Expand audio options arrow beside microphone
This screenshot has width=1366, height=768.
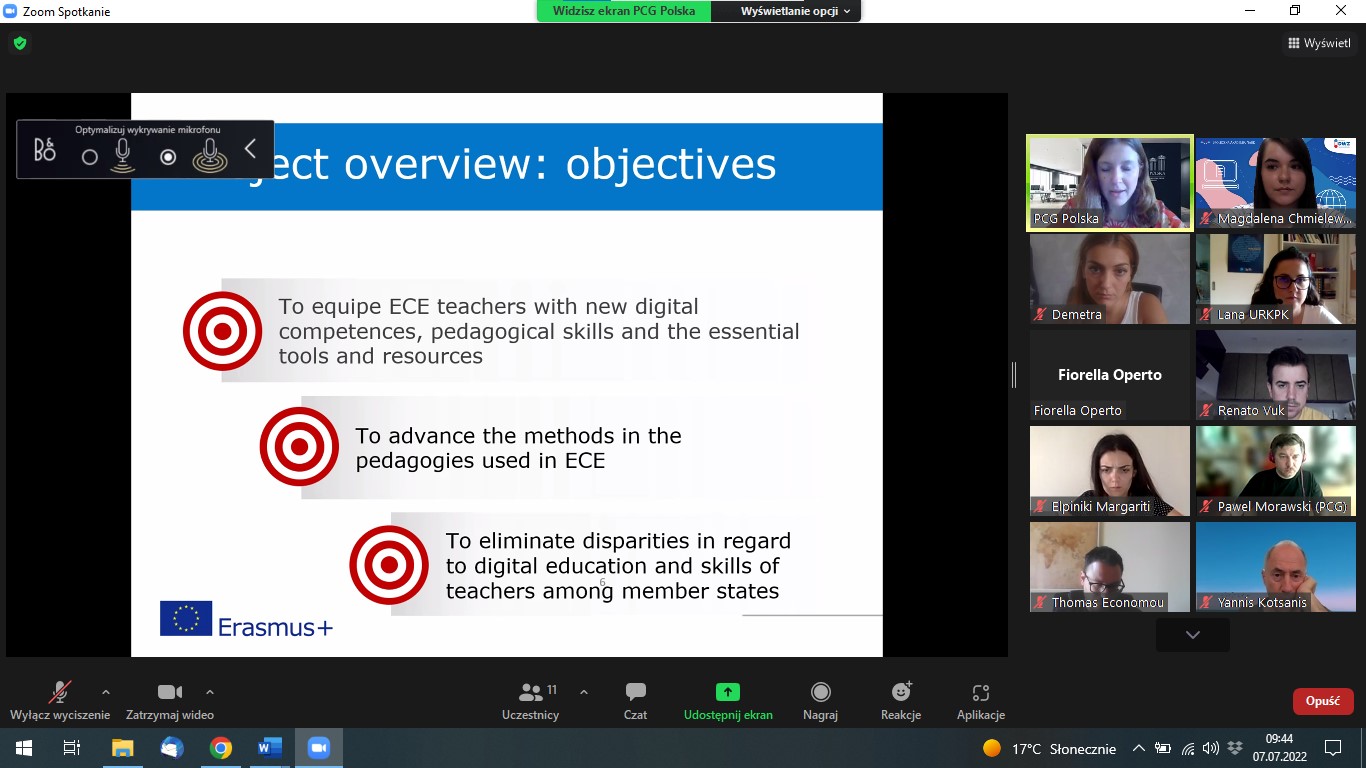tap(106, 692)
